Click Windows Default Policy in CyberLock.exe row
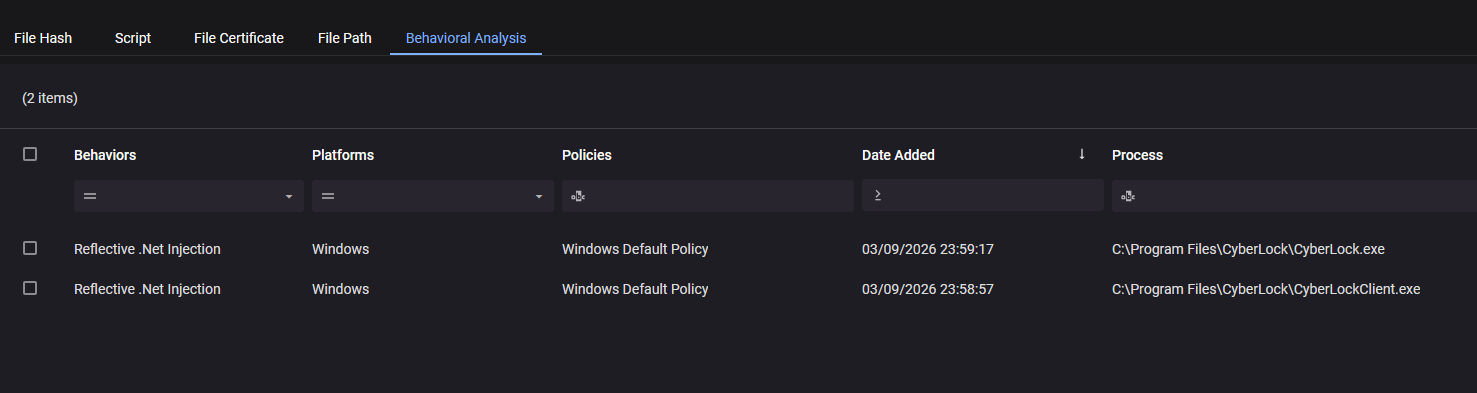Screen dimensions: 1477x393 (x=635, y=249)
